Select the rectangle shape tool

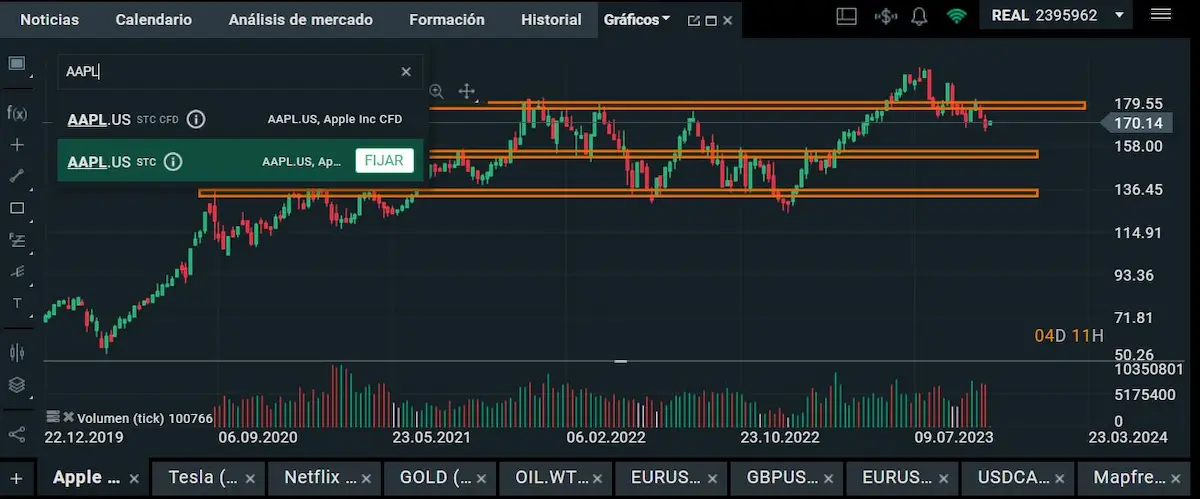pyautogui.click(x=17, y=208)
